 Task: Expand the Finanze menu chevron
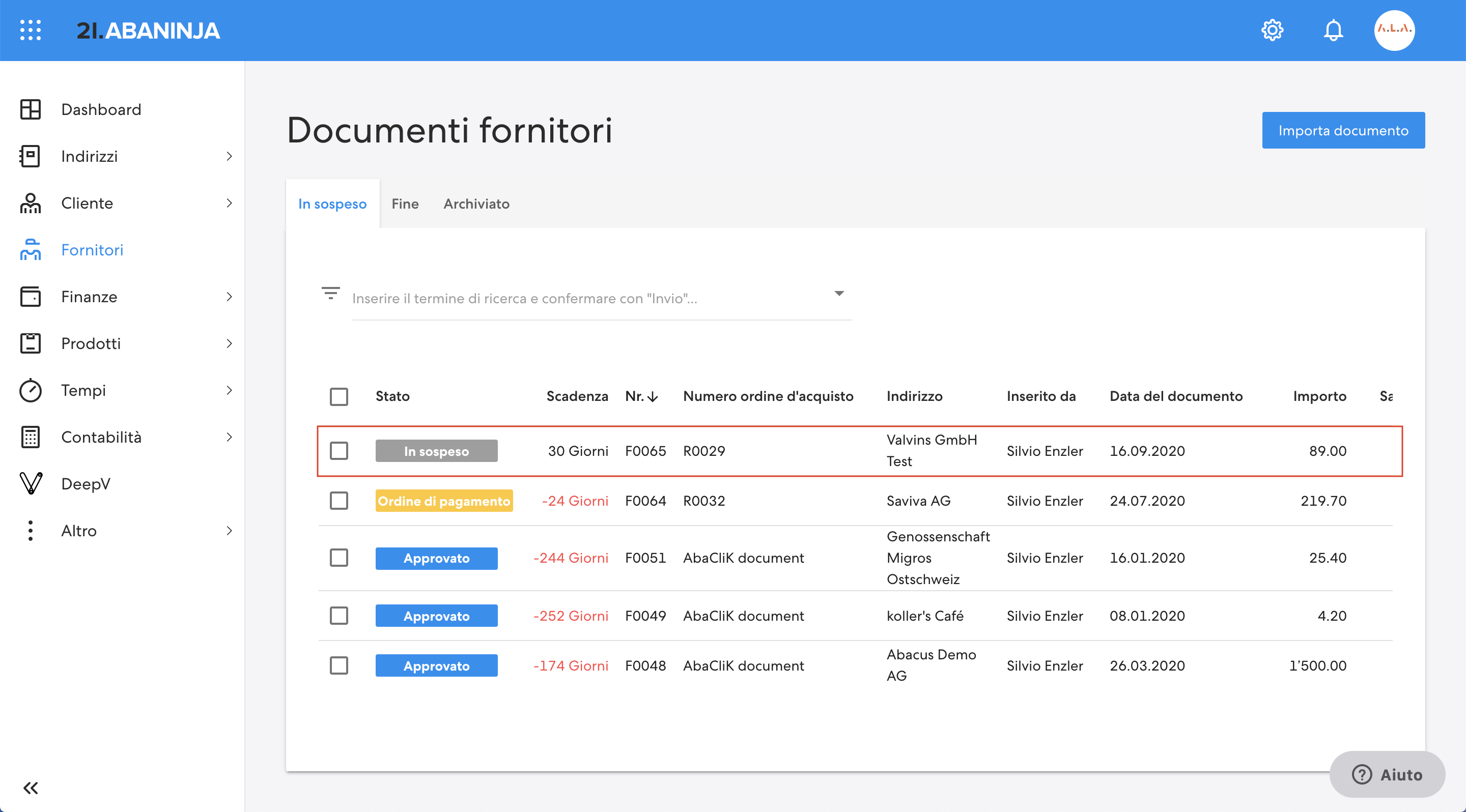coord(230,296)
